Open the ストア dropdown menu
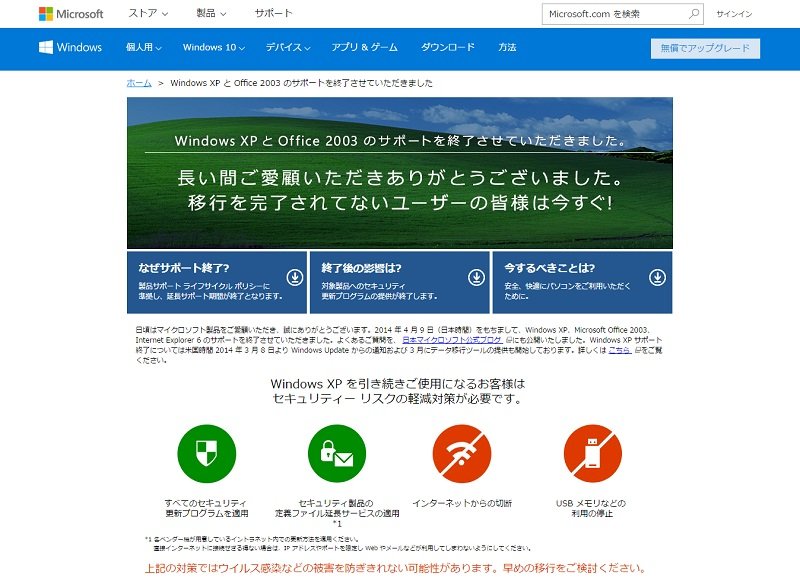Viewport: 800px width, 584px height. pos(148,13)
